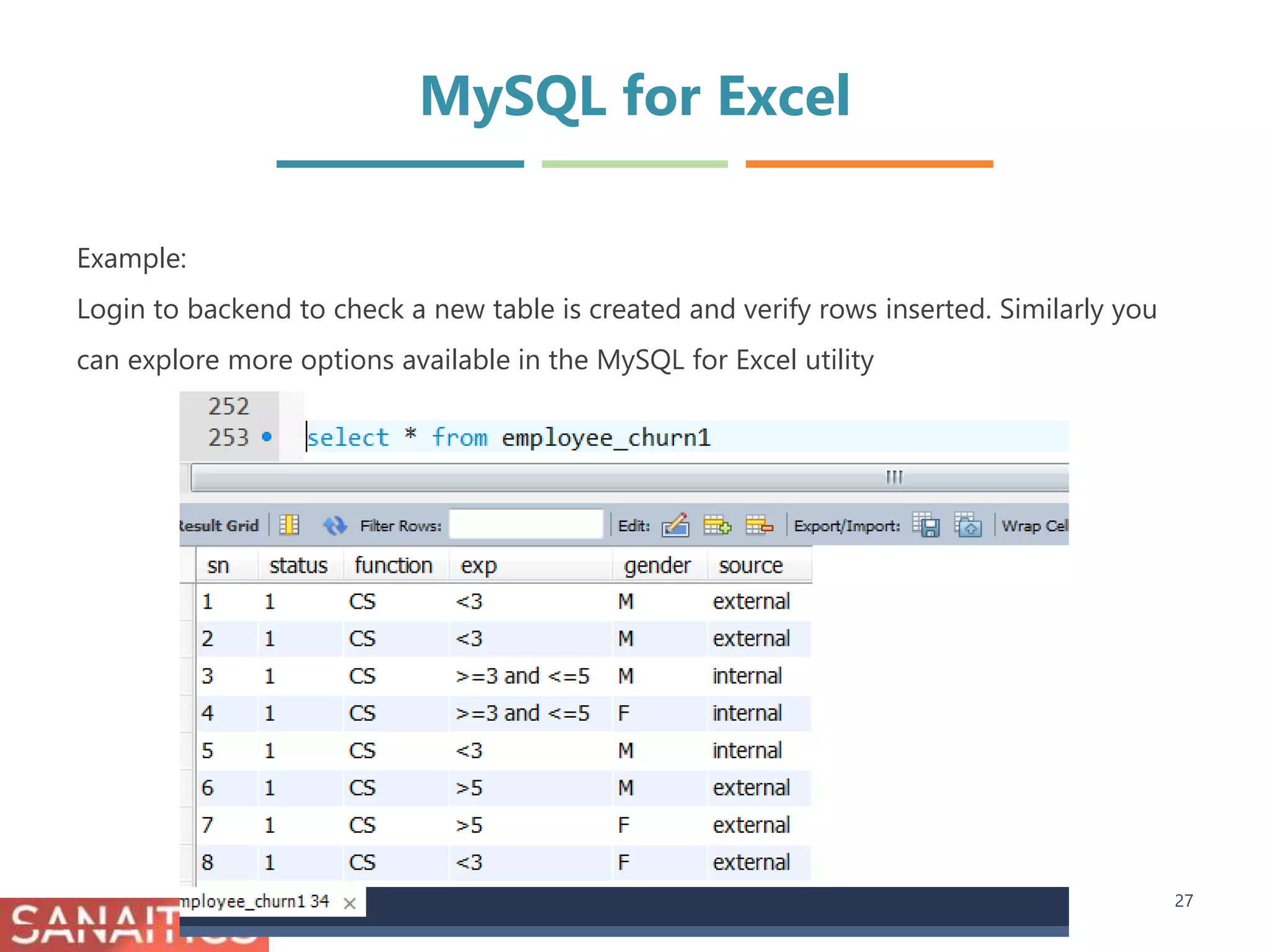Click the row selector for row 1
This screenshot has width=1270, height=952.
point(187,602)
